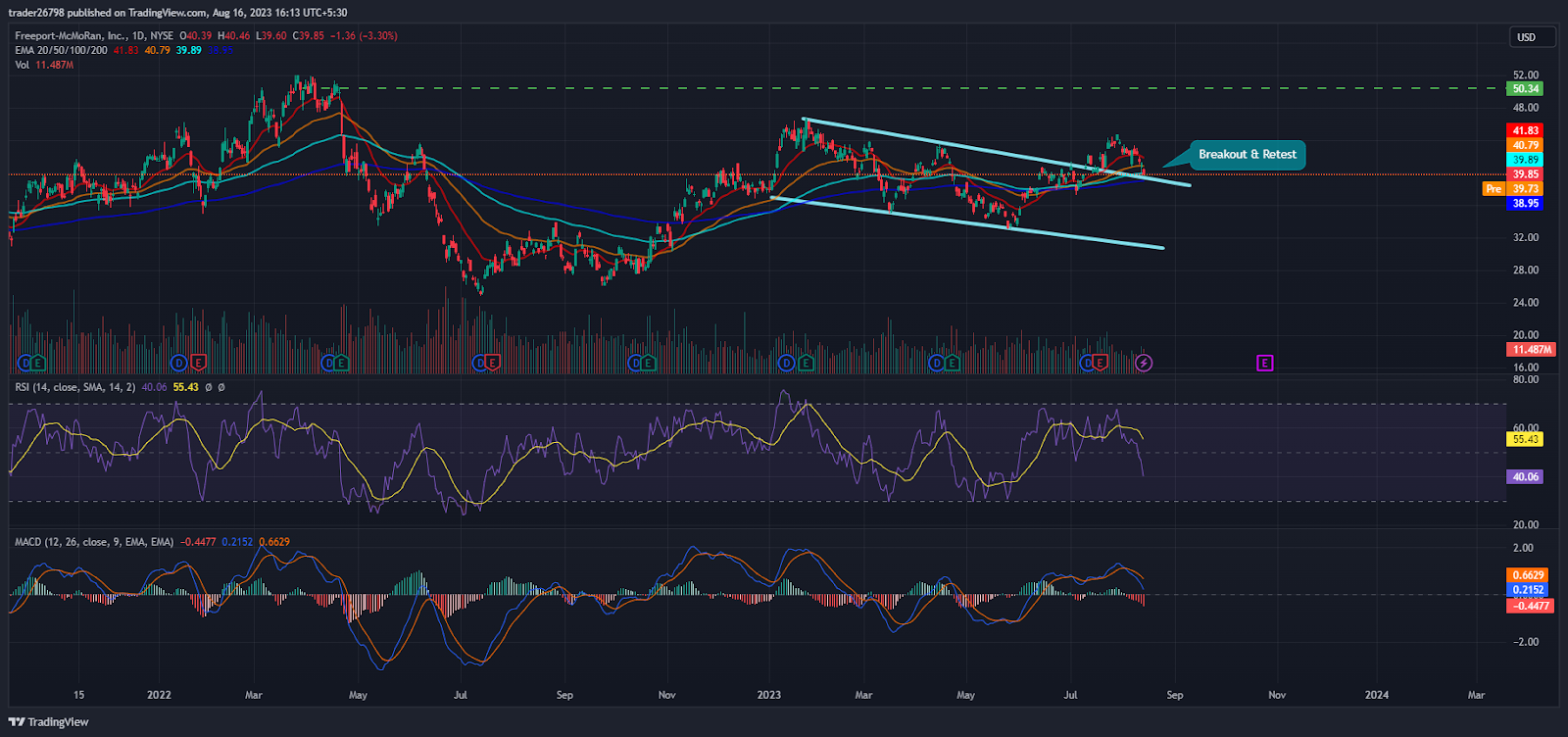
Task: Click the TradingView logo at bottom left
Action: click(49, 722)
